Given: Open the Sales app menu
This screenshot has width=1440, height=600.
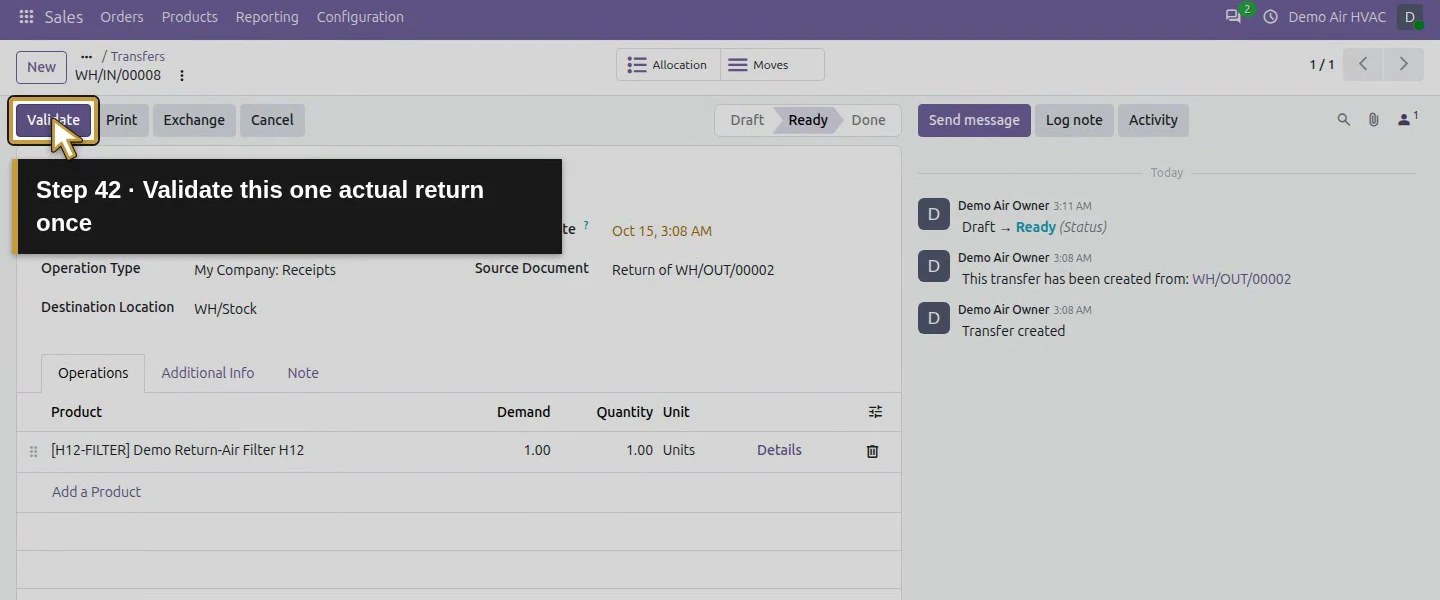Looking at the screenshot, I should pyautogui.click(x=64, y=17).
